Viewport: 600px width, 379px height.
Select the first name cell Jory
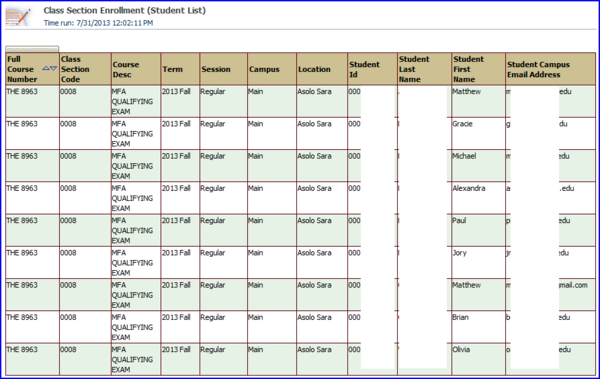pos(478,262)
